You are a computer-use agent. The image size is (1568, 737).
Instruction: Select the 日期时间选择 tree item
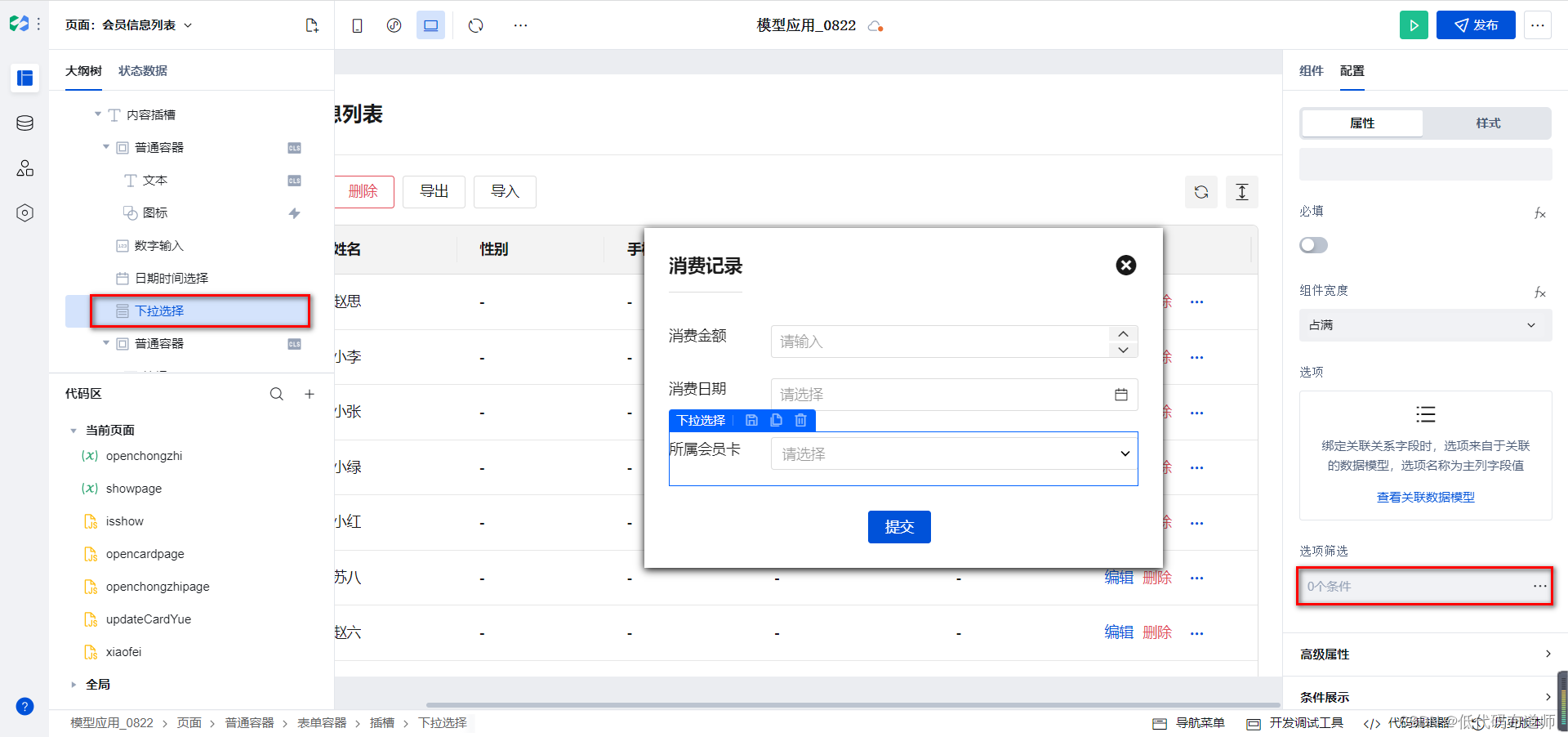171,279
